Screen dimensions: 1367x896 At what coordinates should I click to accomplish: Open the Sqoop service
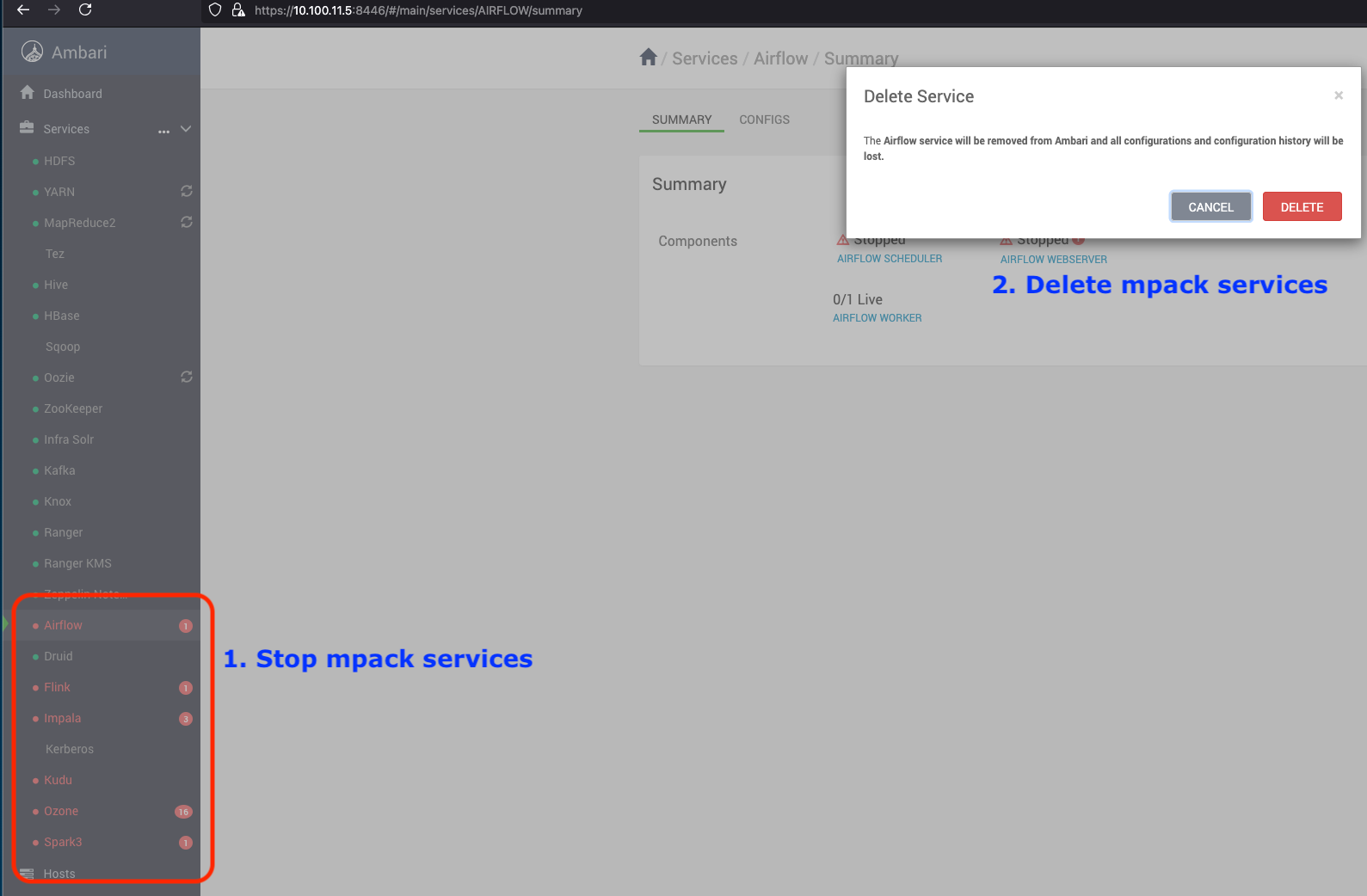63,347
